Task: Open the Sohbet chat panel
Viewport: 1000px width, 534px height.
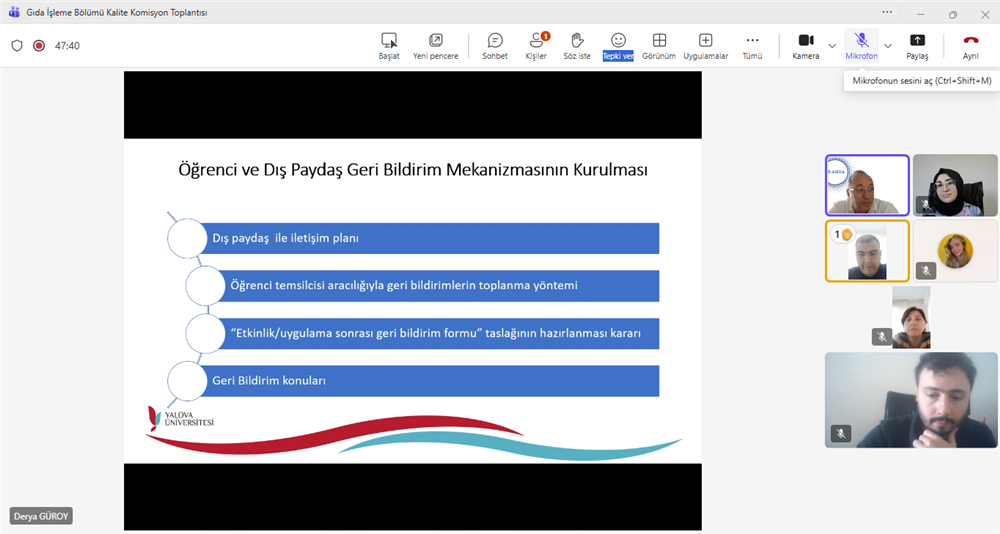Action: pos(494,46)
